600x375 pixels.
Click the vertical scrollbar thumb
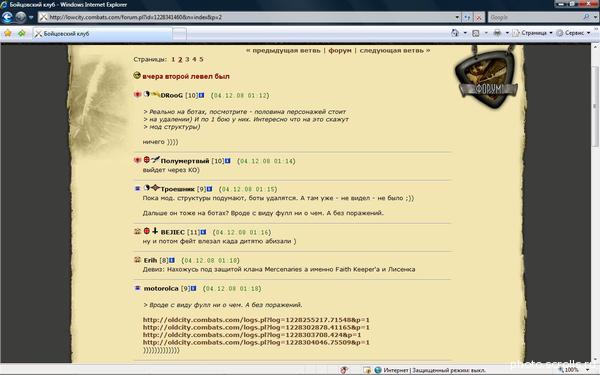coord(595,105)
